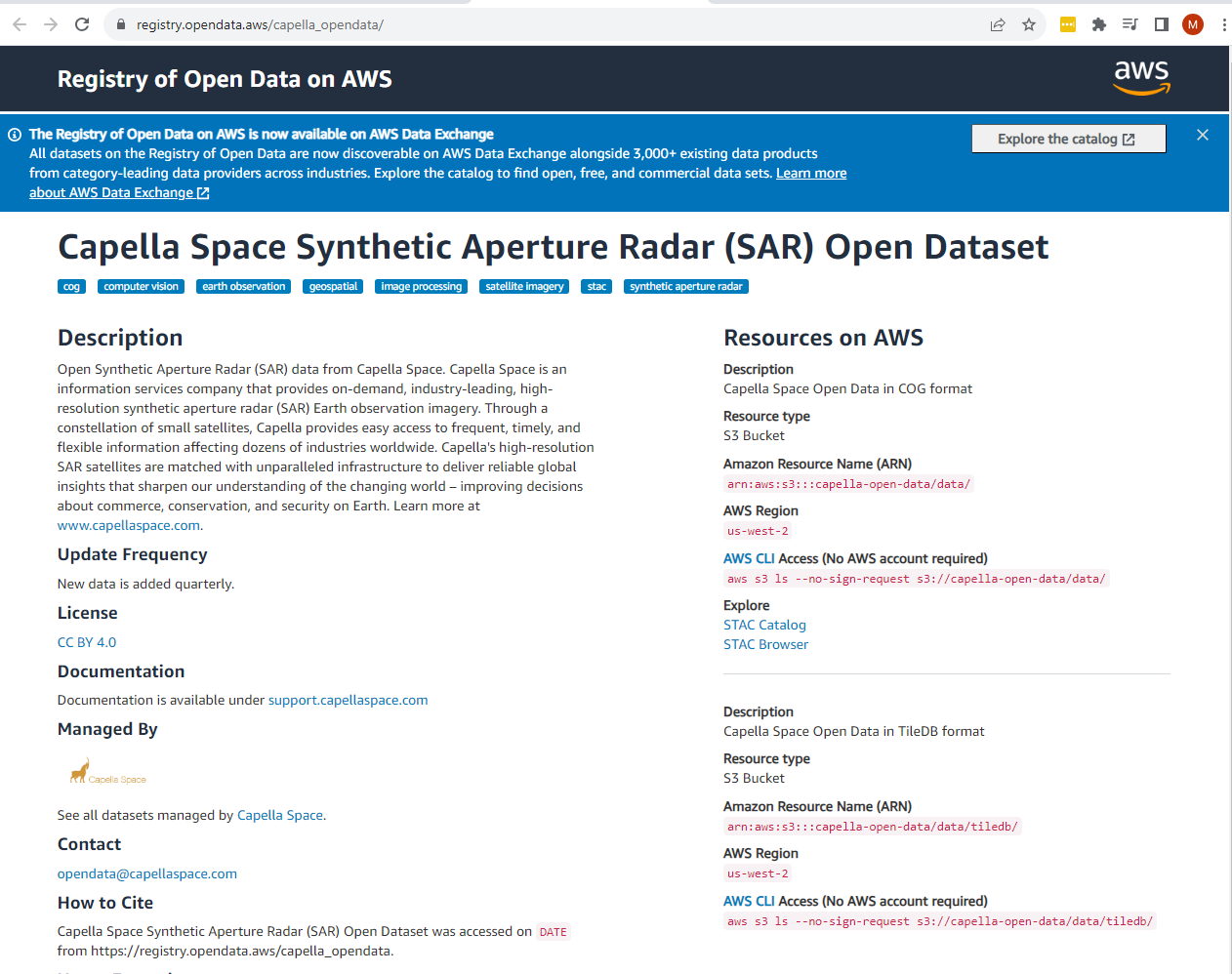The height and width of the screenshot is (974, 1232).
Task: Click "Capella Space Open Data in COG format"
Action: point(848,388)
